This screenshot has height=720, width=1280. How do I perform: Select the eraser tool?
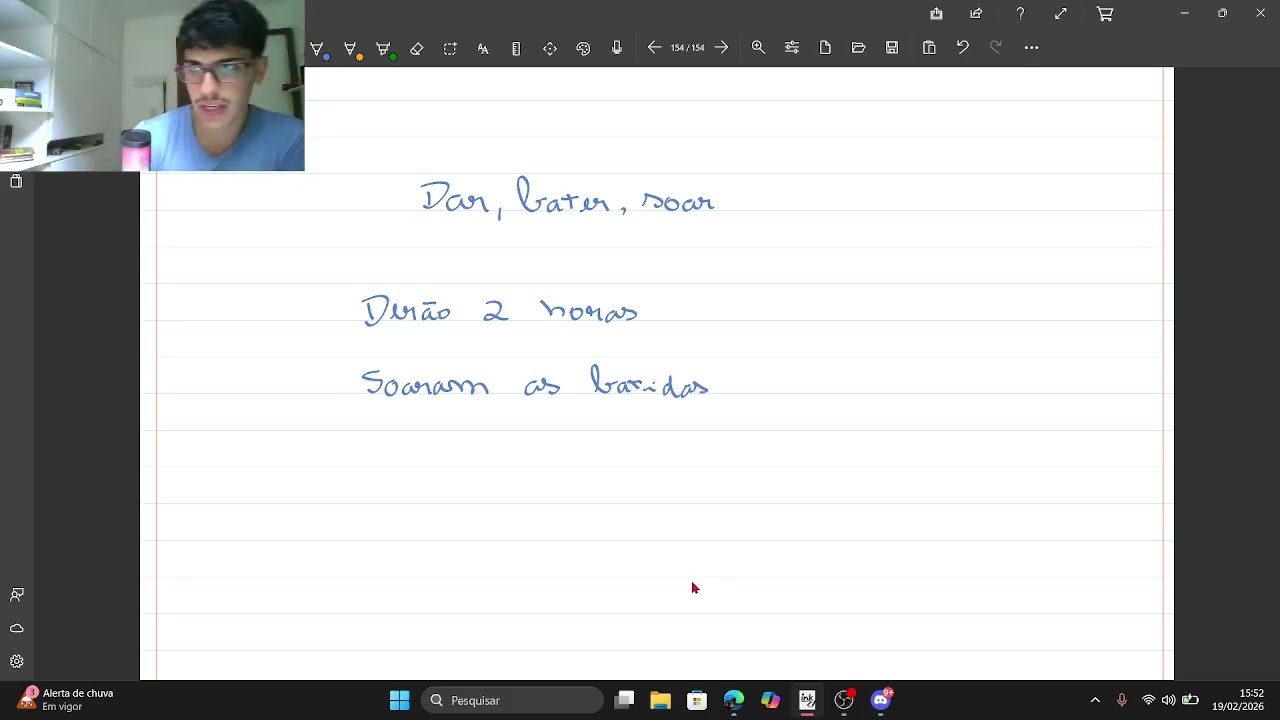click(x=417, y=48)
